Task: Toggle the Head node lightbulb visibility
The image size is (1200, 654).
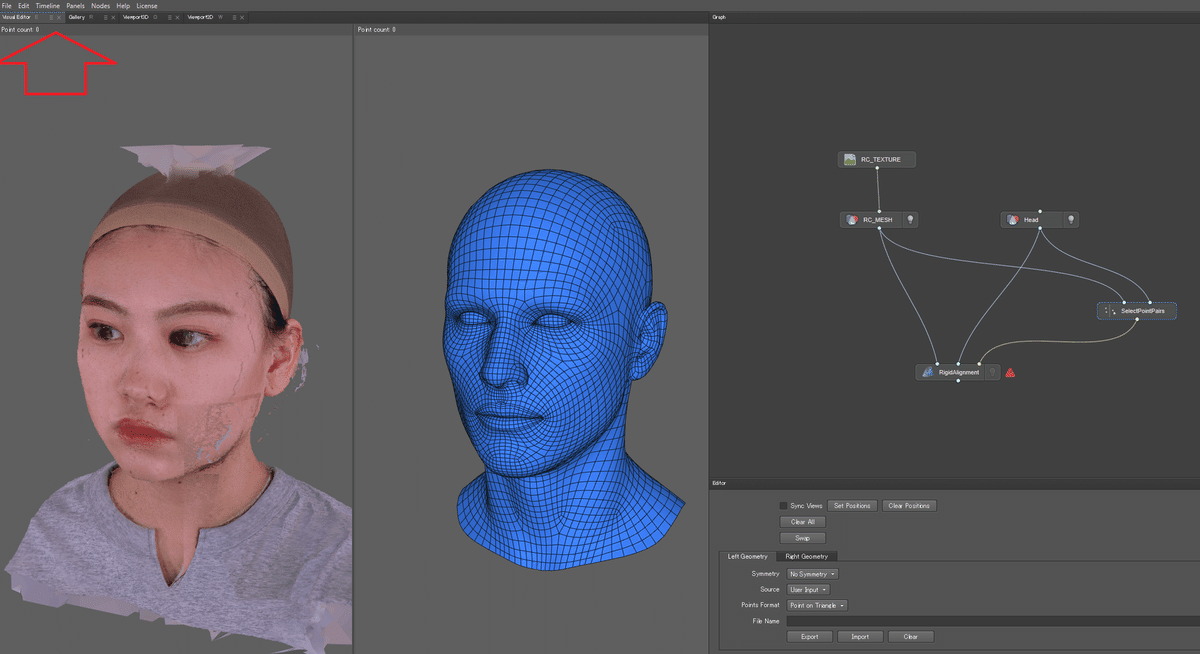Action: coord(1070,220)
